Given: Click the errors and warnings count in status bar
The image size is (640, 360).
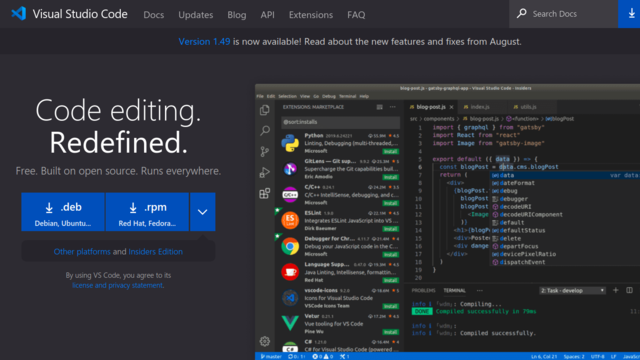Looking at the screenshot, I should 323,356.
